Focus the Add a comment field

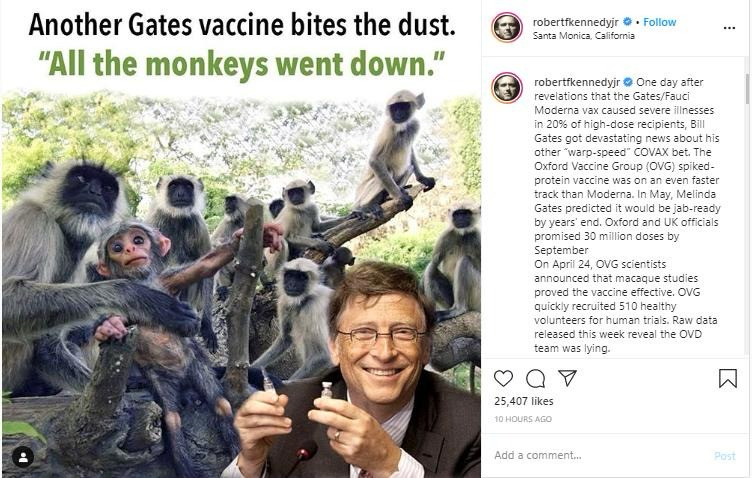click(x=590, y=455)
